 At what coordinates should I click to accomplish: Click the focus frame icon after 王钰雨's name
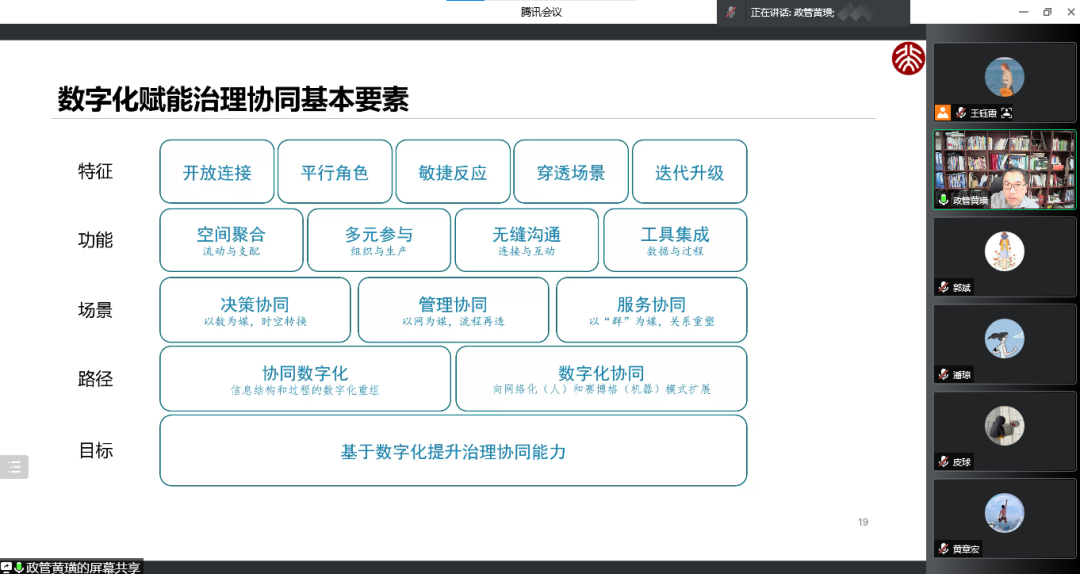pyautogui.click(x=1007, y=113)
